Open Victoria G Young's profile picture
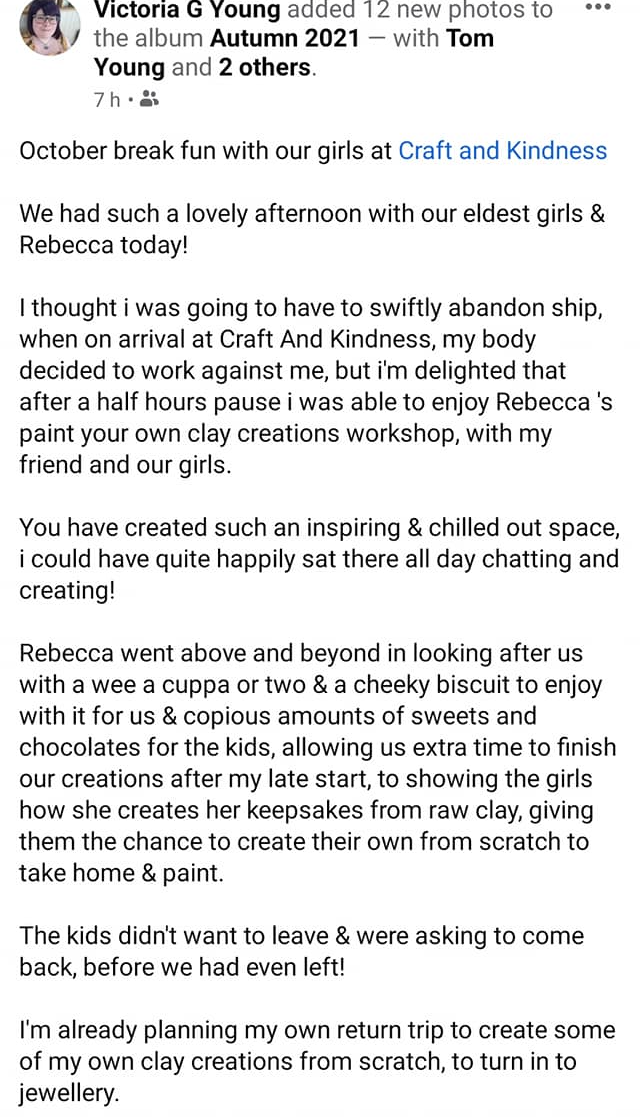Image resolution: width=640 pixels, height=1120 pixels. click(45, 24)
